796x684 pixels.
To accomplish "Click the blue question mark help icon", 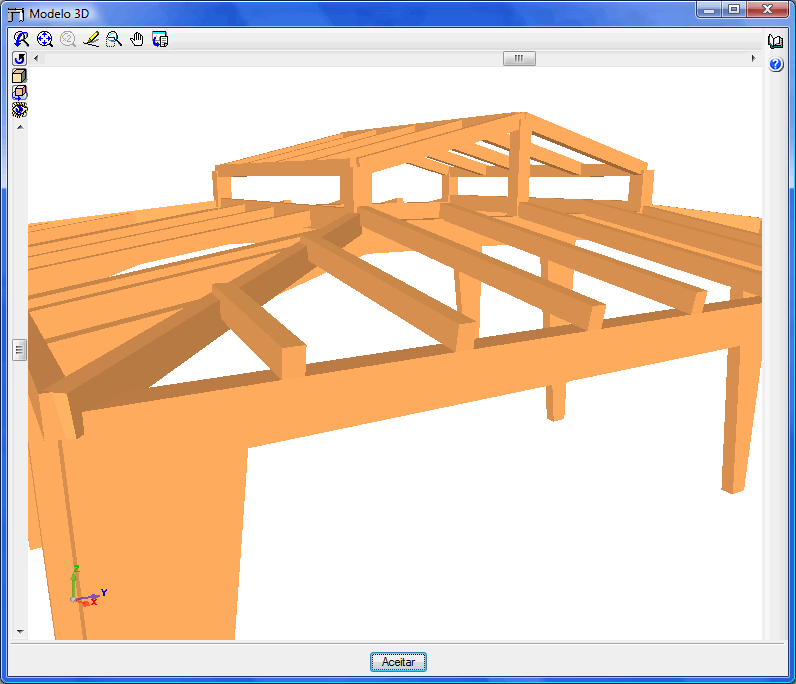I will pyautogui.click(x=775, y=64).
